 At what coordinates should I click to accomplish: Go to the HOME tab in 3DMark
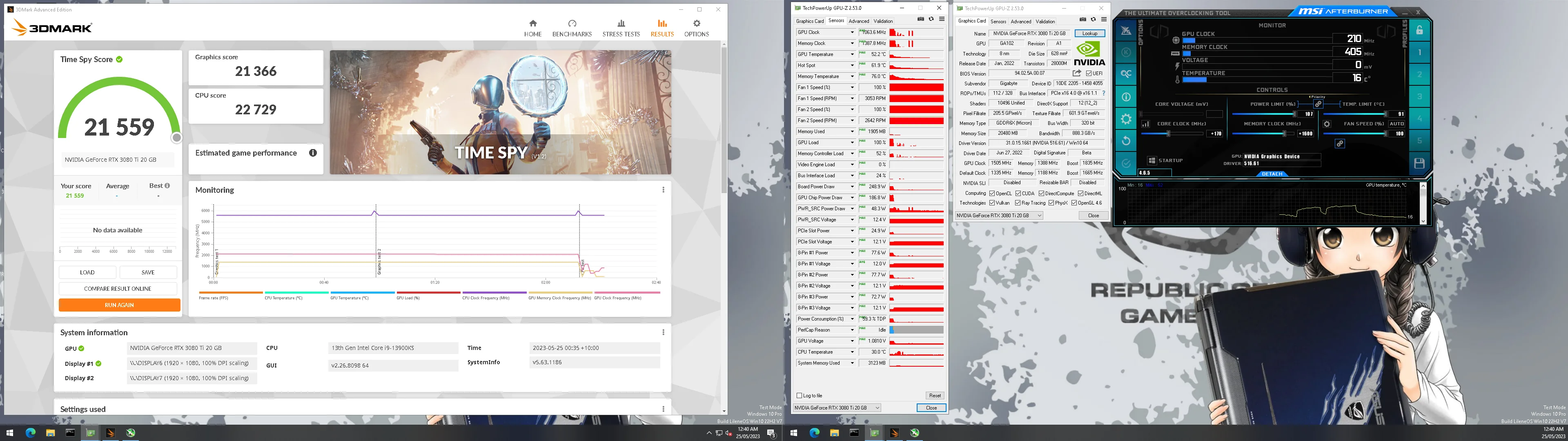(x=532, y=28)
